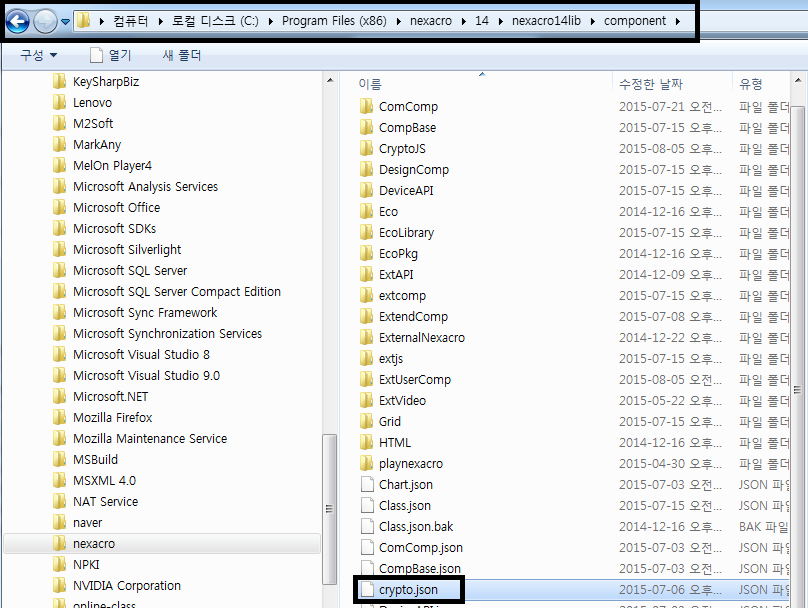Select NVIDIA Corporation folder in tree

click(127, 586)
